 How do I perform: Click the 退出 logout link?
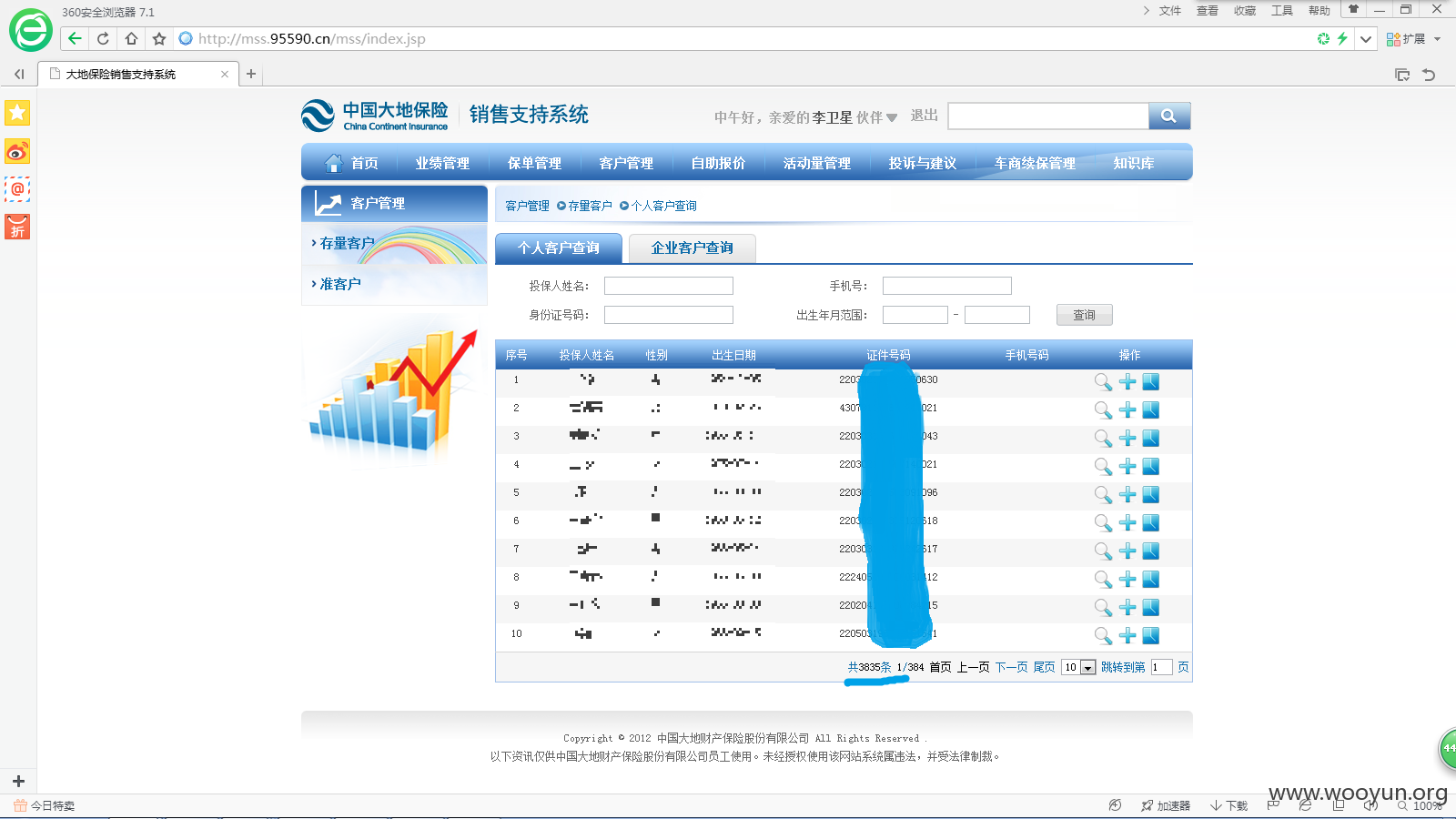tap(925, 116)
